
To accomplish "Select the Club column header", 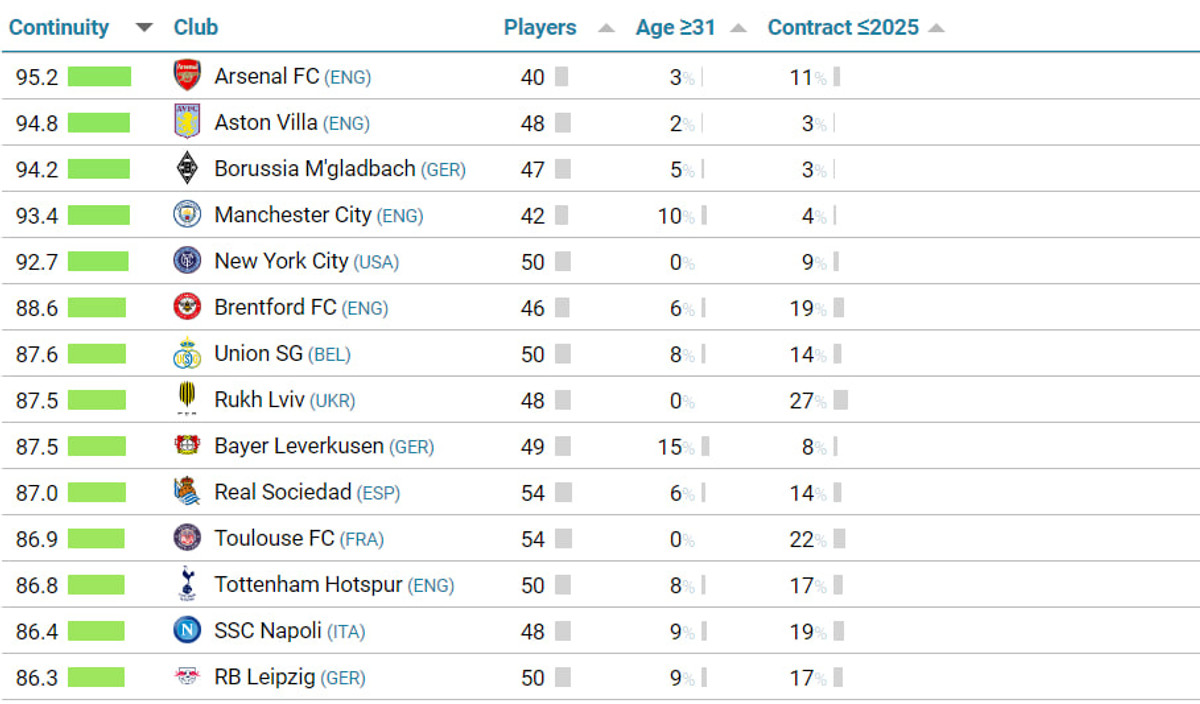I will (196, 27).
